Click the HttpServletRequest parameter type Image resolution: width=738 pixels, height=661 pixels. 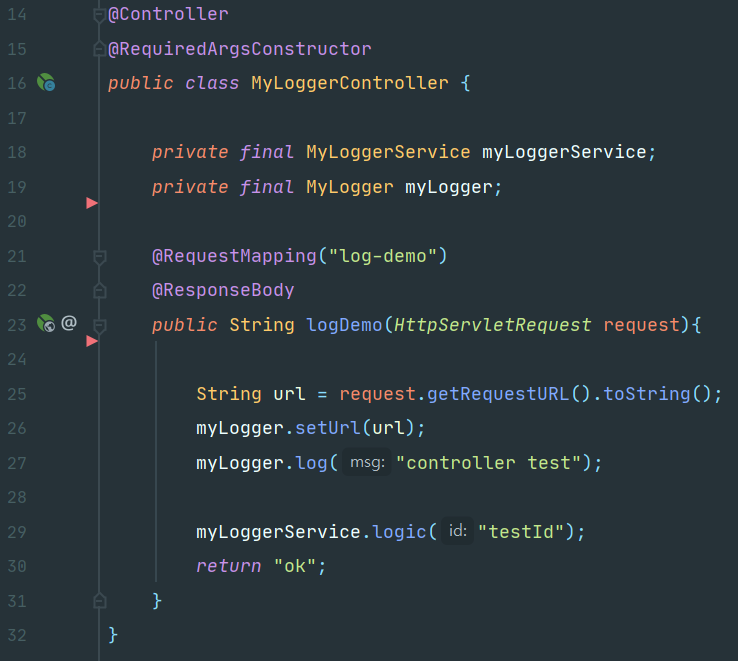coord(492,325)
